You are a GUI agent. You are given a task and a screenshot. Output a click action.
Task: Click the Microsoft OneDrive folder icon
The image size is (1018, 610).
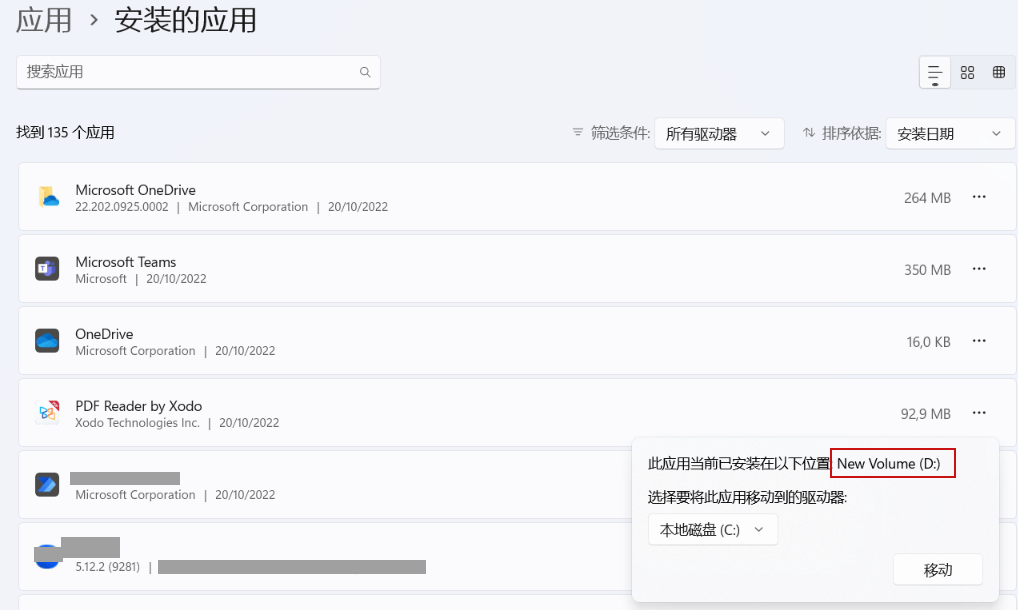click(47, 197)
